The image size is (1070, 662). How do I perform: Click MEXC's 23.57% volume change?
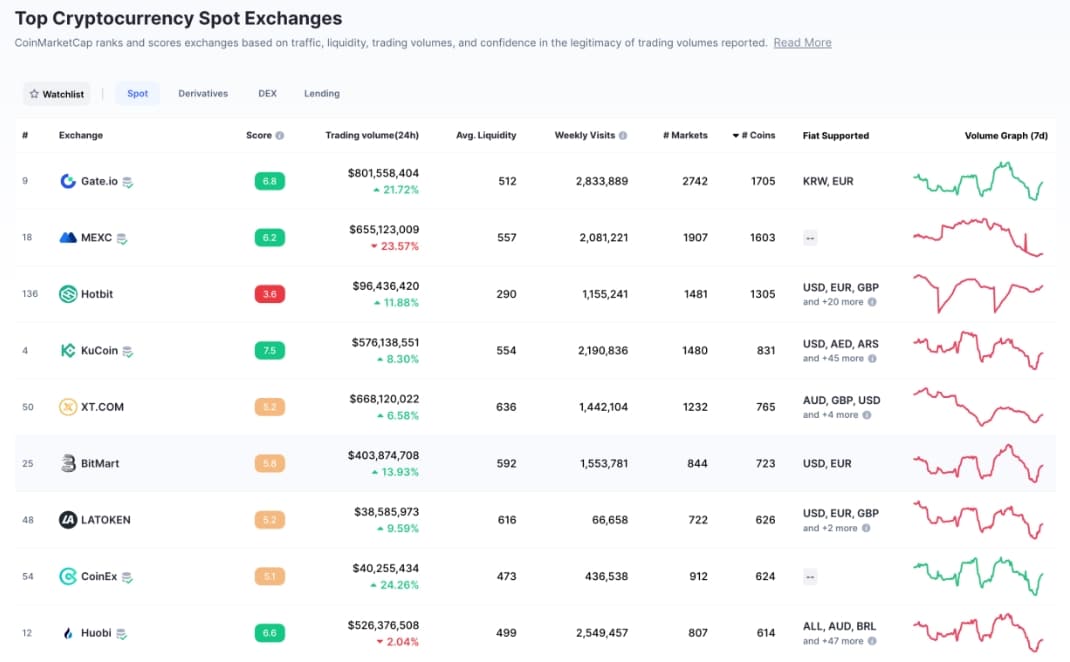coord(394,246)
